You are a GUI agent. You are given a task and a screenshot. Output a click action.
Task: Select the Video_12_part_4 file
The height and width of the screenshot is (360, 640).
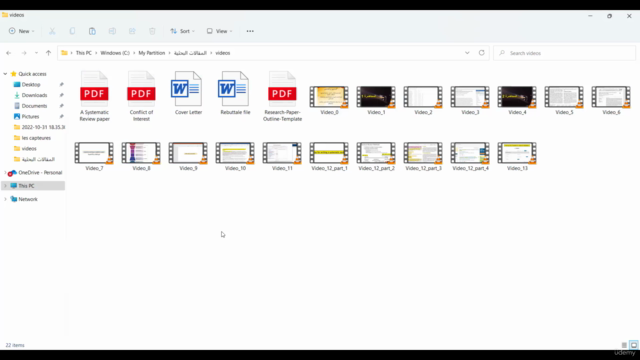(x=470, y=156)
